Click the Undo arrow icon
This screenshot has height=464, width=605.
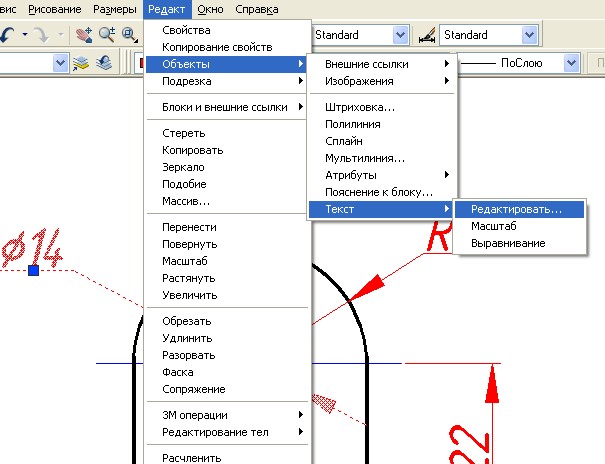[8, 35]
